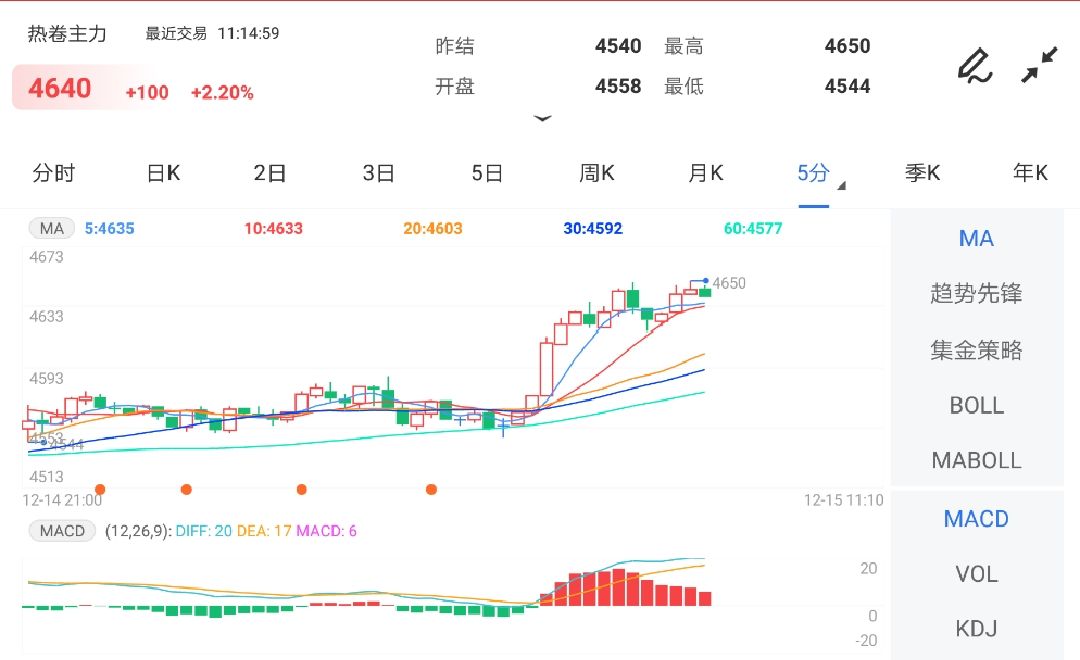Click the 20:4603 moving average value

(x=433, y=228)
